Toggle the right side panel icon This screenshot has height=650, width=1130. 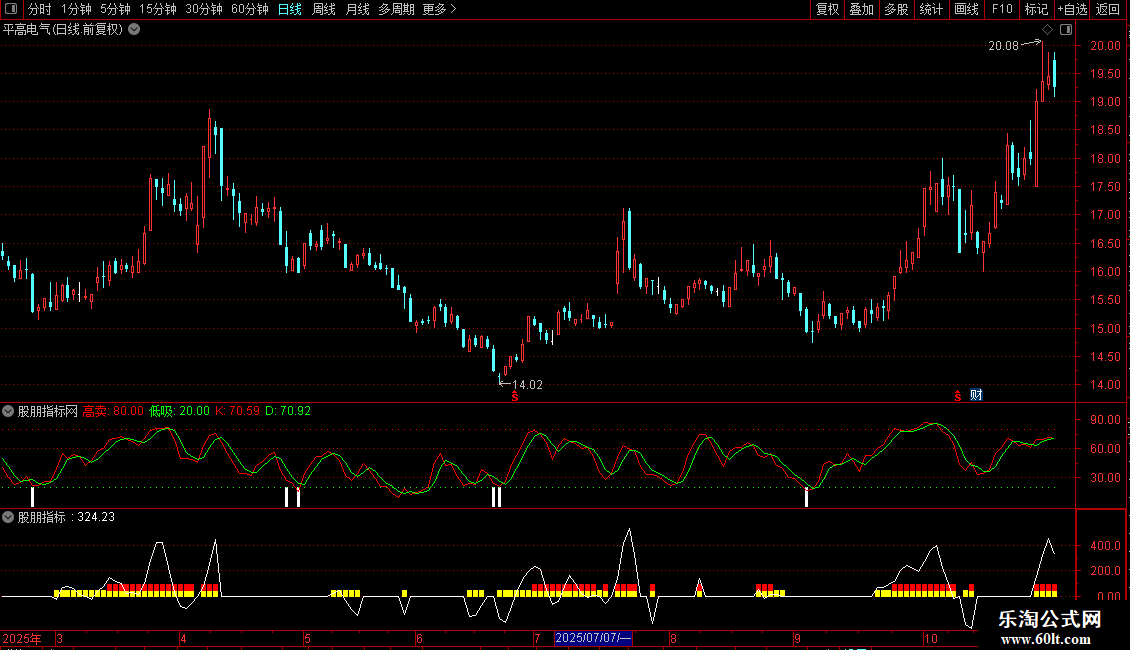click(x=1066, y=30)
